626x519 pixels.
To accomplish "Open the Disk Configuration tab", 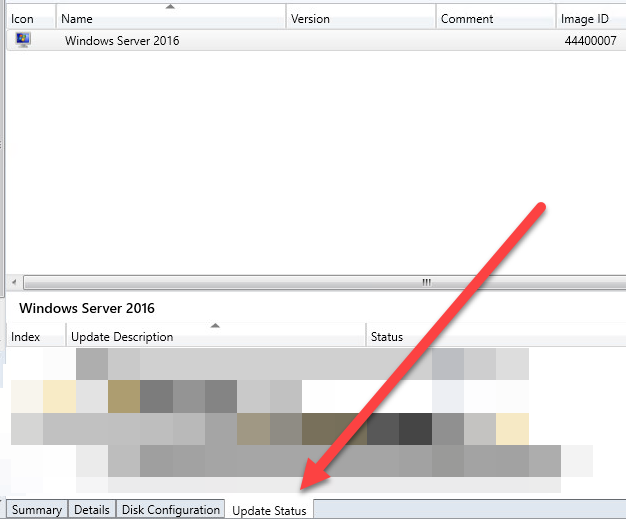I will (170, 510).
